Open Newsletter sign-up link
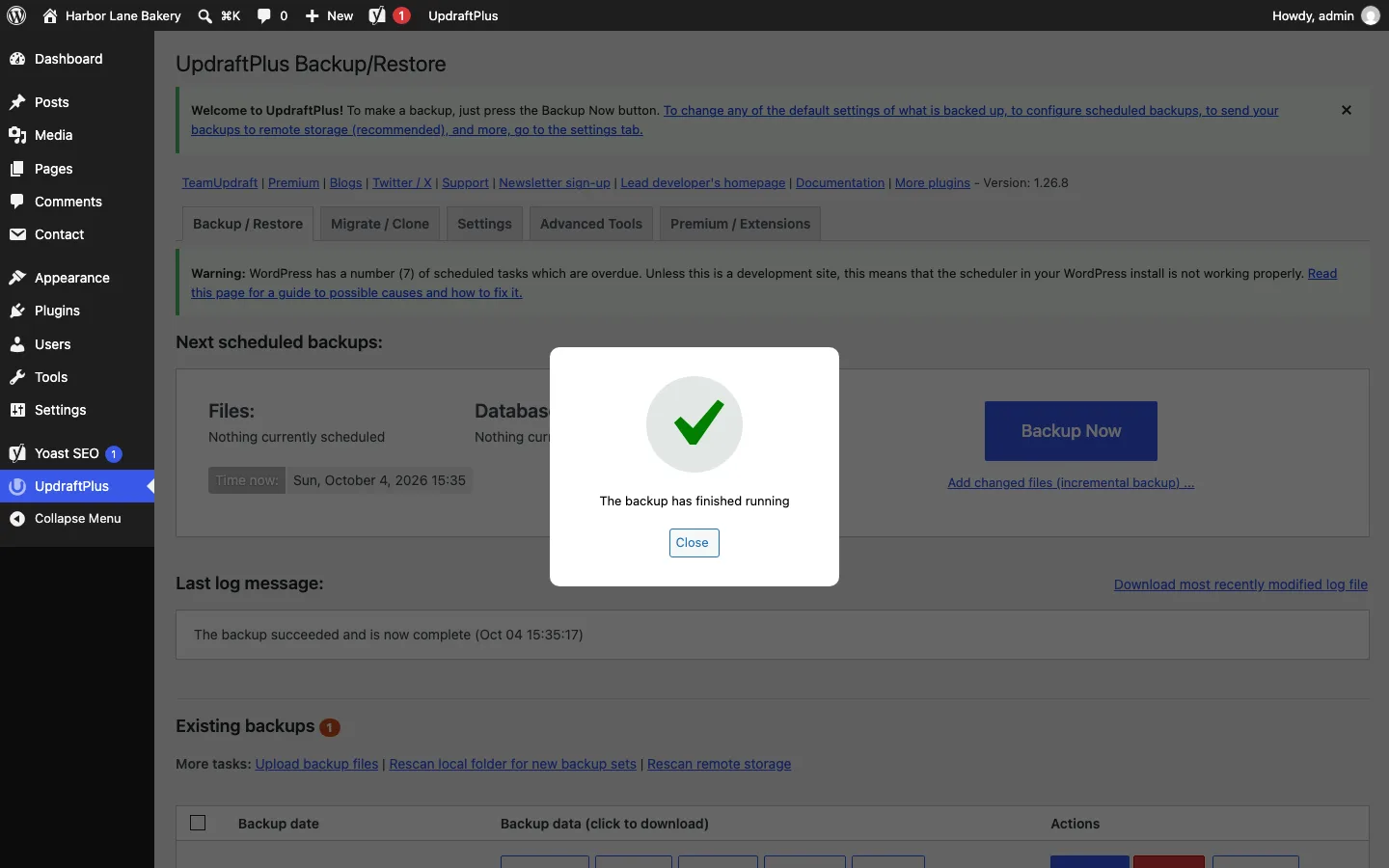Image resolution: width=1389 pixels, height=868 pixels. [555, 183]
